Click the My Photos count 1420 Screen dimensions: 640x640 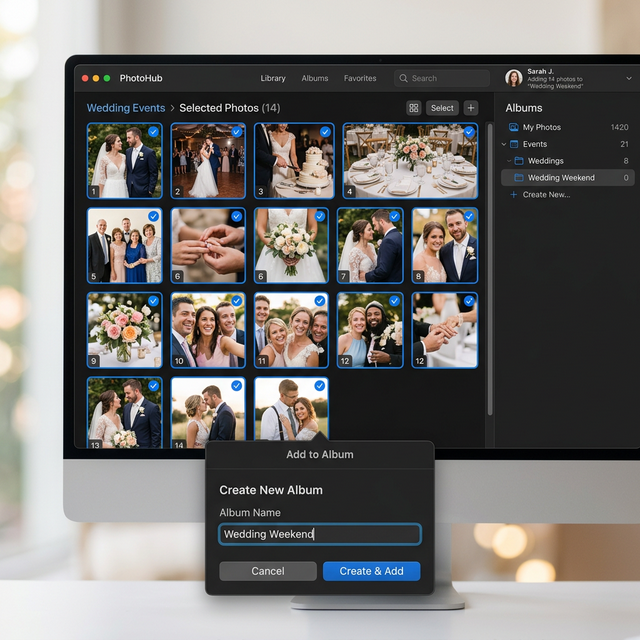pos(619,127)
